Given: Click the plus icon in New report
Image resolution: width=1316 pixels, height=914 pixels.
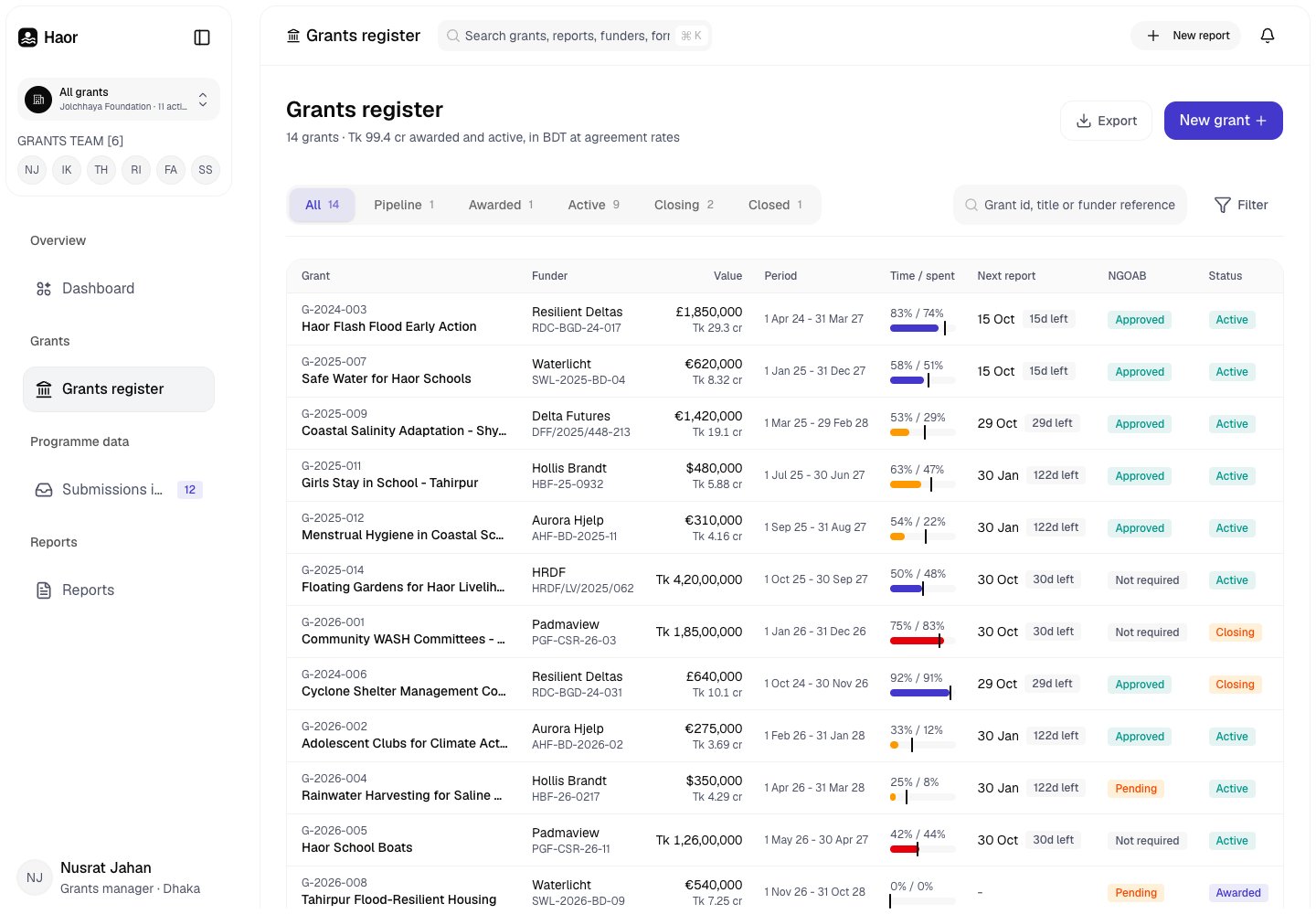Looking at the screenshot, I should pyautogui.click(x=1153, y=36).
